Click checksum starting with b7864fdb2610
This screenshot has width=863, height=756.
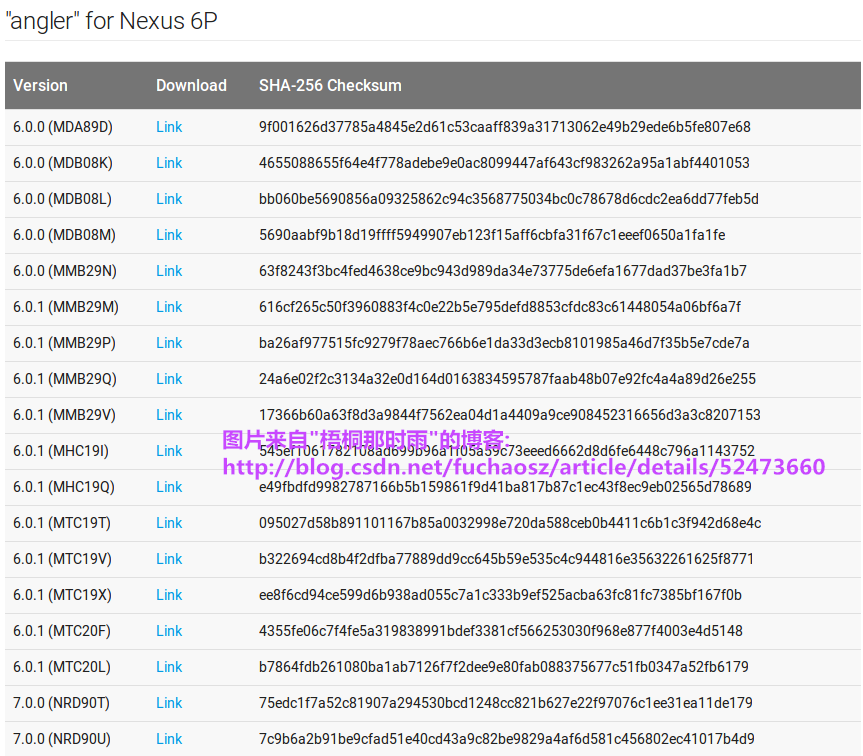[504, 667]
